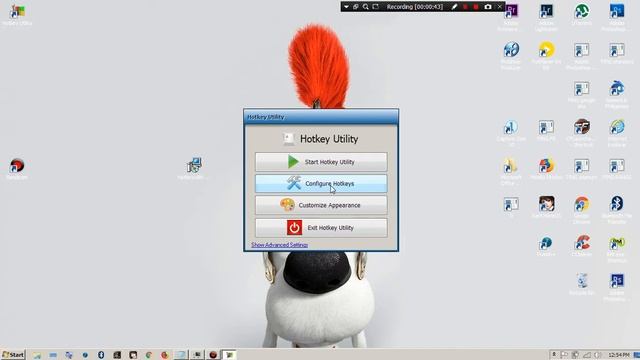Click the Bluetooth icon in taskbar
640x360 pixels.
point(101,355)
